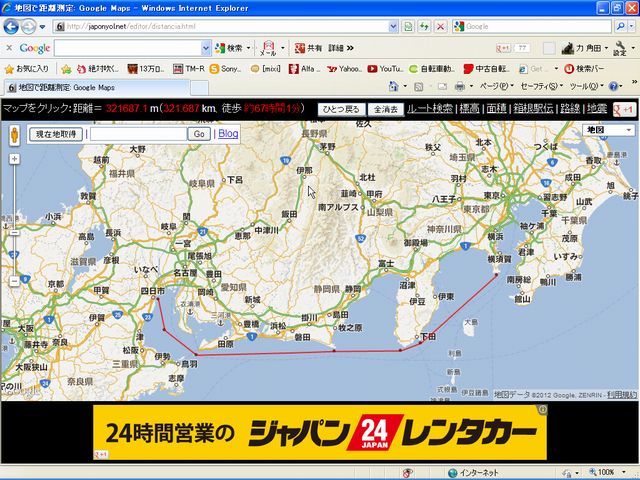Open the Gmail メール toolbar icon

[x=268, y=48]
